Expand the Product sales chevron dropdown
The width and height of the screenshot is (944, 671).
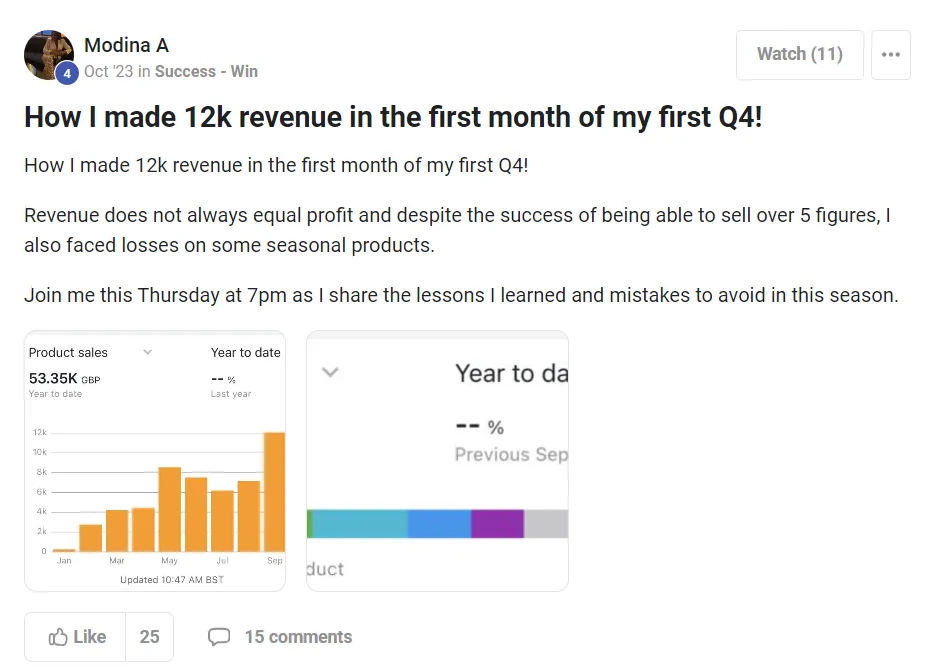[x=148, y=352]
